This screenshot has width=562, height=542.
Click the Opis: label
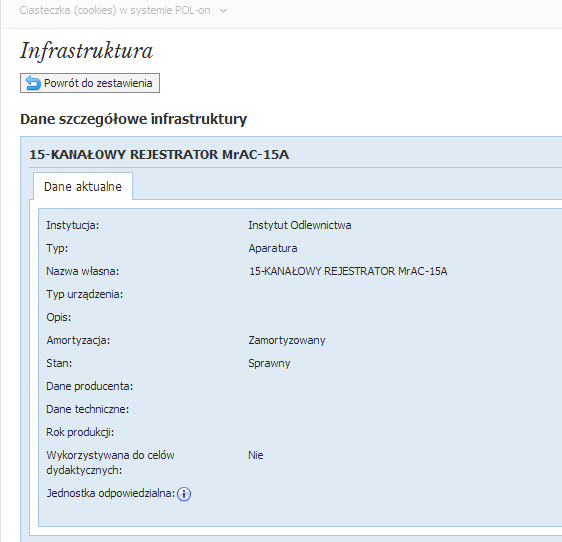click(x=58, y=317)
